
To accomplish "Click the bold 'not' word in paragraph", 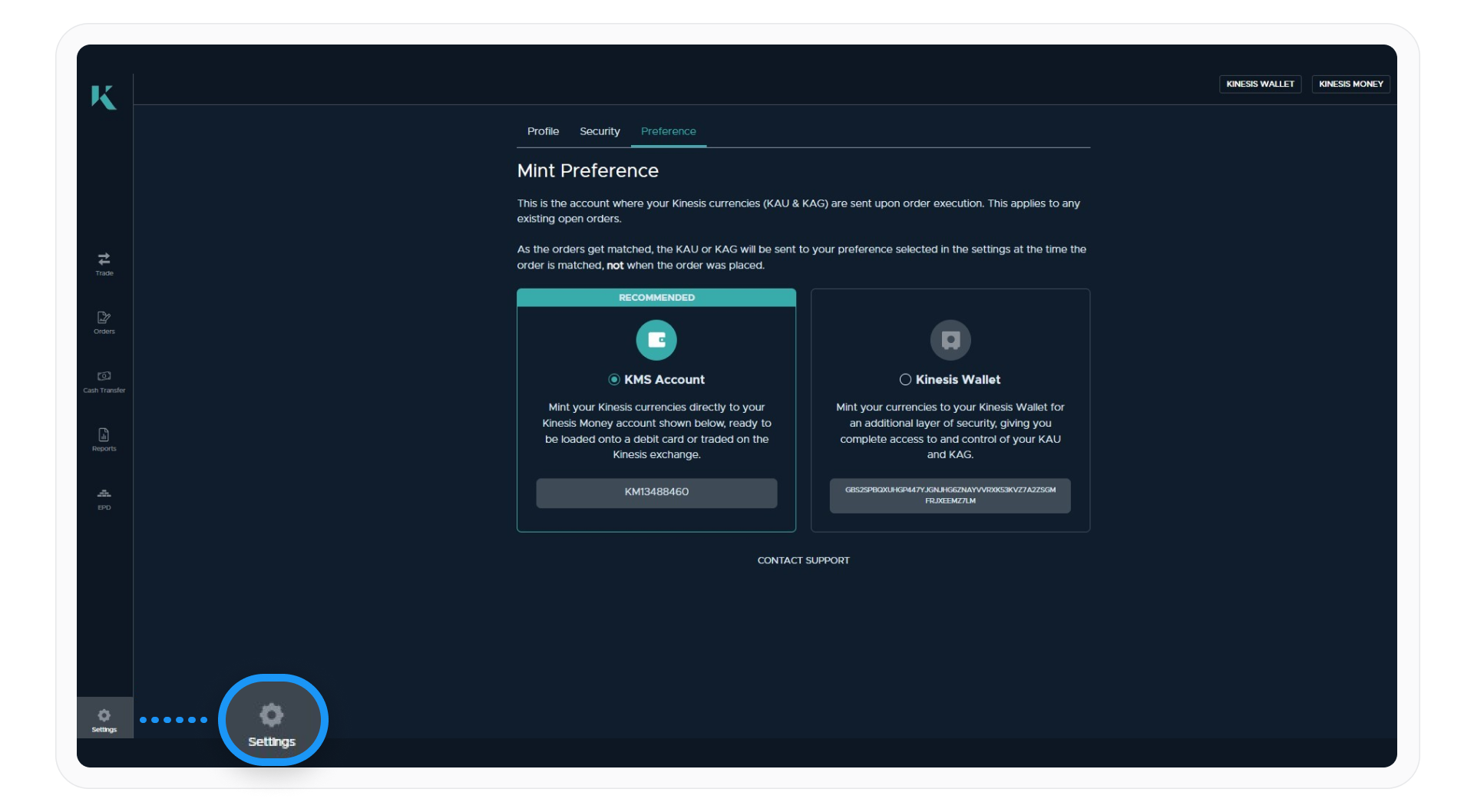I will coord(615,266).
